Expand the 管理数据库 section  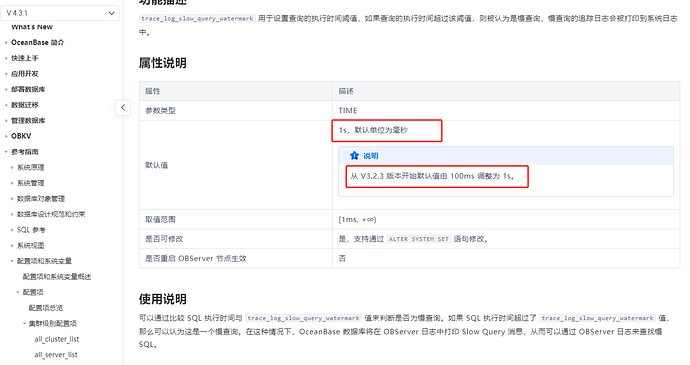(x=28, y=121)
